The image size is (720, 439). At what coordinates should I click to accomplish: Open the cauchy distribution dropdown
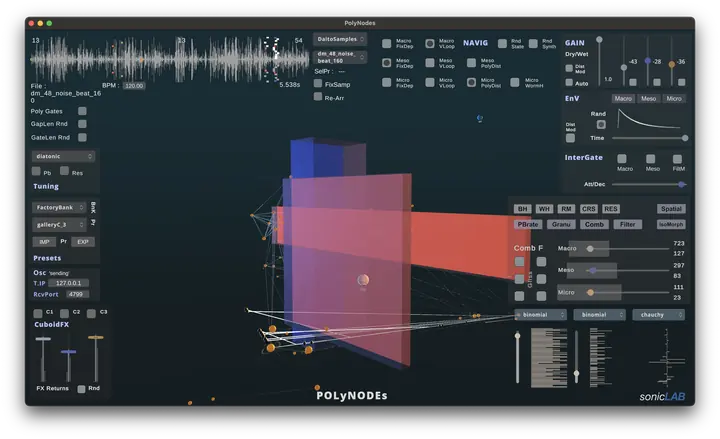(x=658, y=314)
